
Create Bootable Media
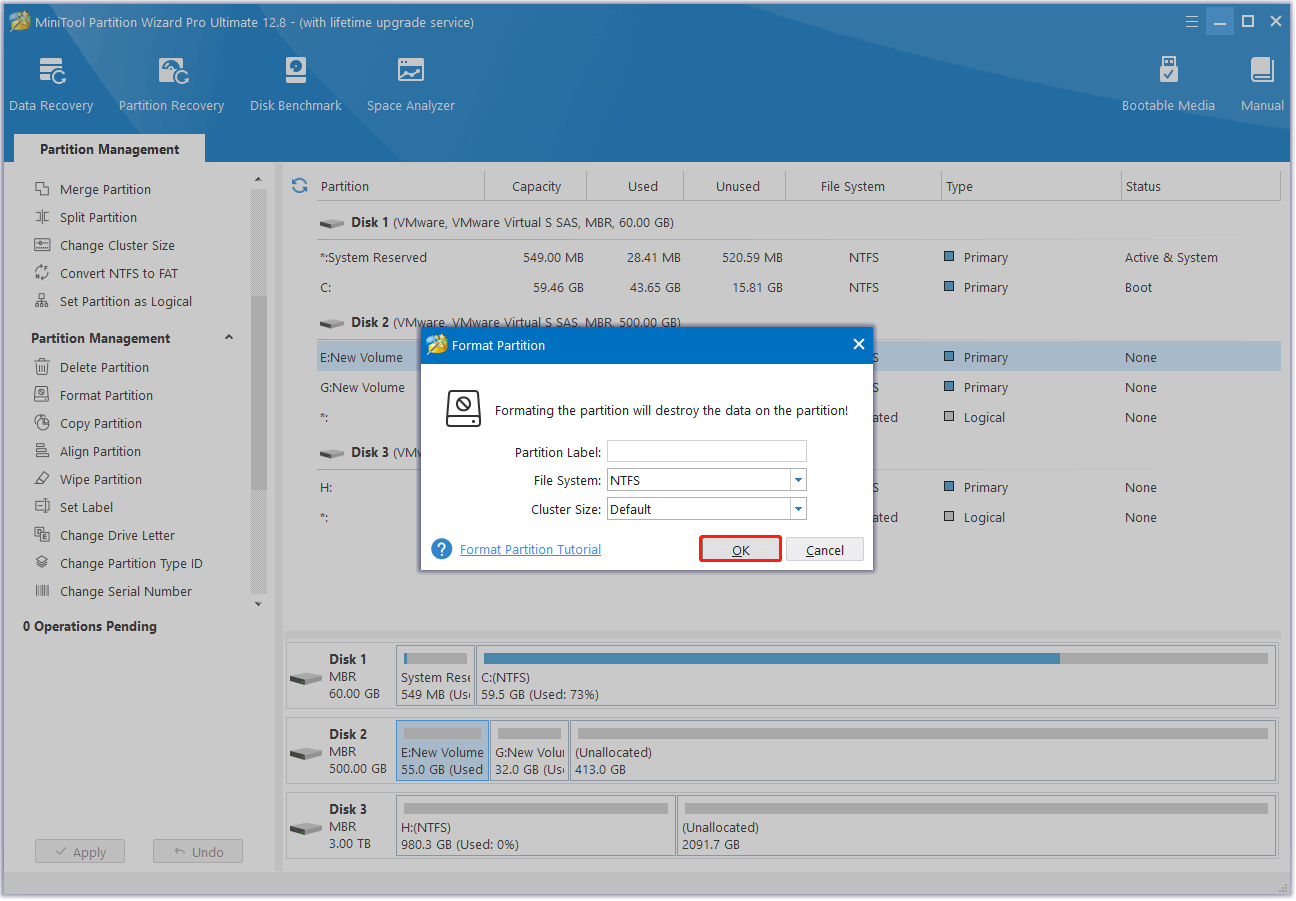point(1168,85)
